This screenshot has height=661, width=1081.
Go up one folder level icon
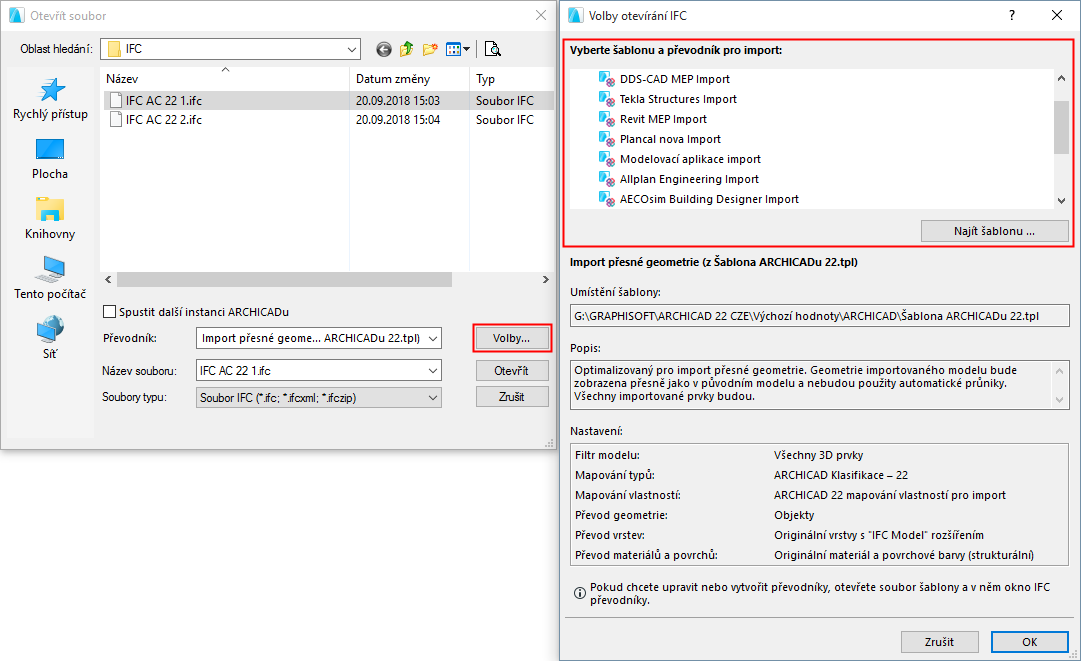coord(407,49)
